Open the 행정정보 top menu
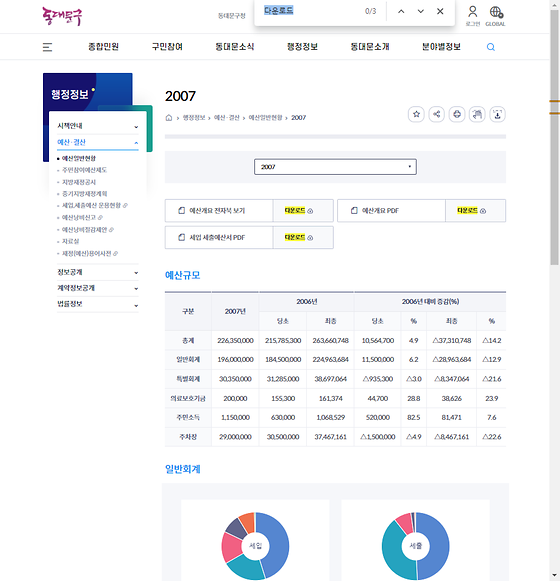This screenshot has height=581, width=560. point(302,47)
